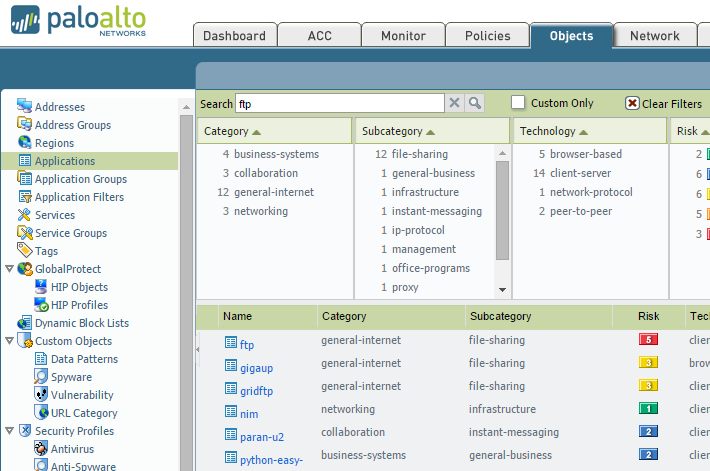710x471 pixels.
Task: Click the green risk 1 badge for nim
Action: [x=648, y=409]
